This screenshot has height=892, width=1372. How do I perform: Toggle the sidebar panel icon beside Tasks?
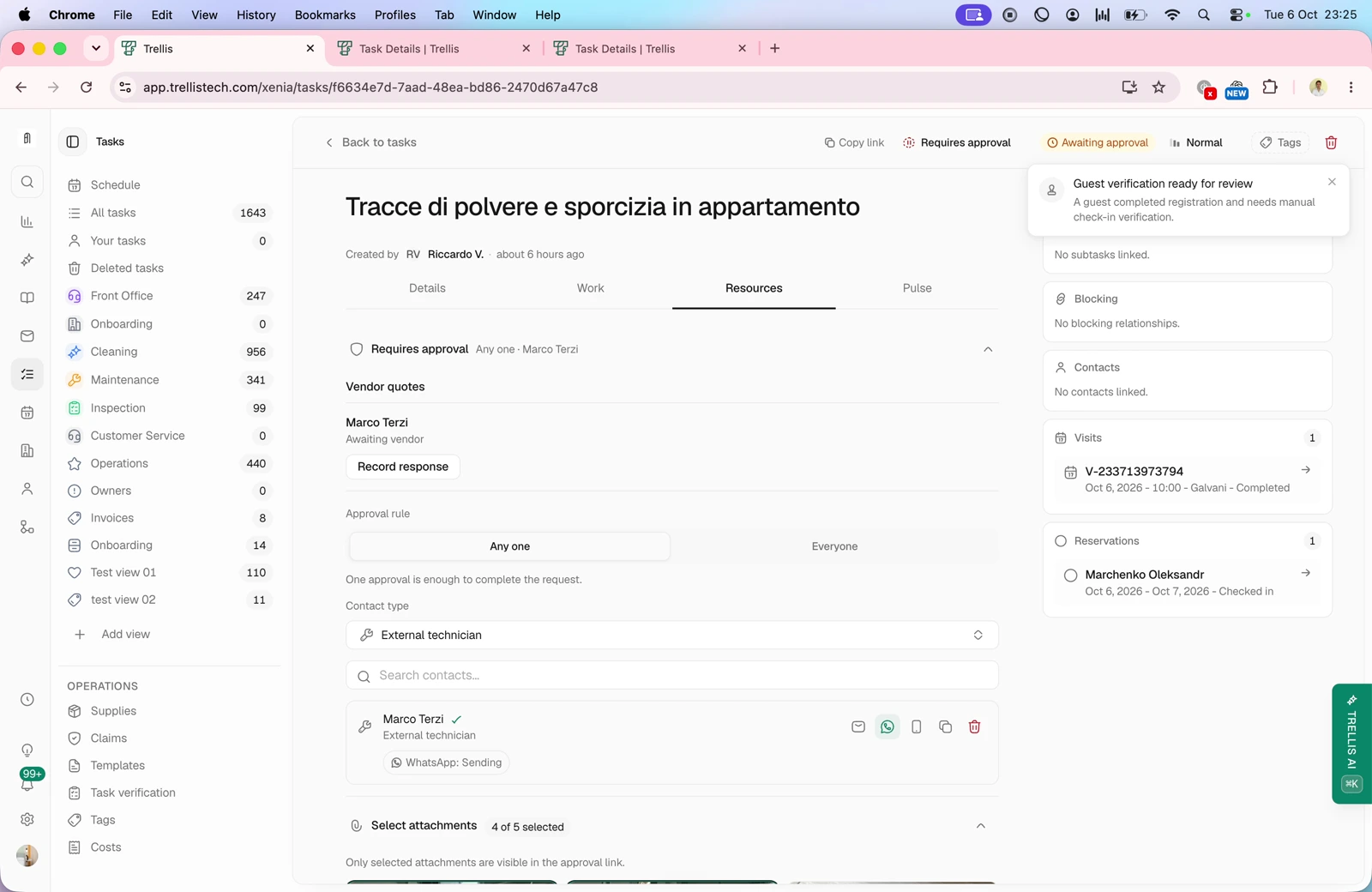pos(73,142)
